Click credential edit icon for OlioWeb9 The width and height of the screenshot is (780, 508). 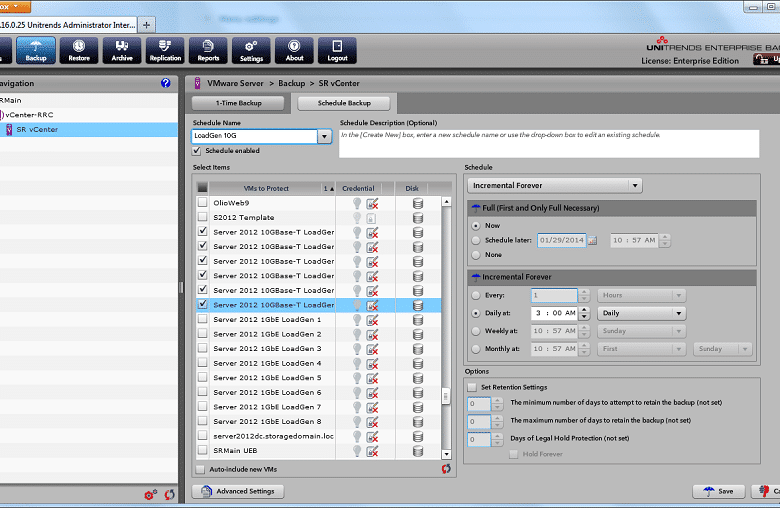click(372, 203)
